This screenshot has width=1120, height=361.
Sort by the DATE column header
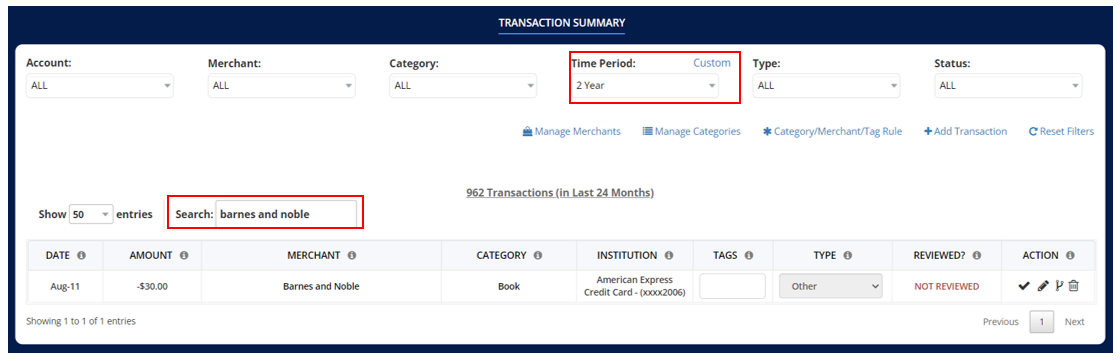(x=65, y=255)
